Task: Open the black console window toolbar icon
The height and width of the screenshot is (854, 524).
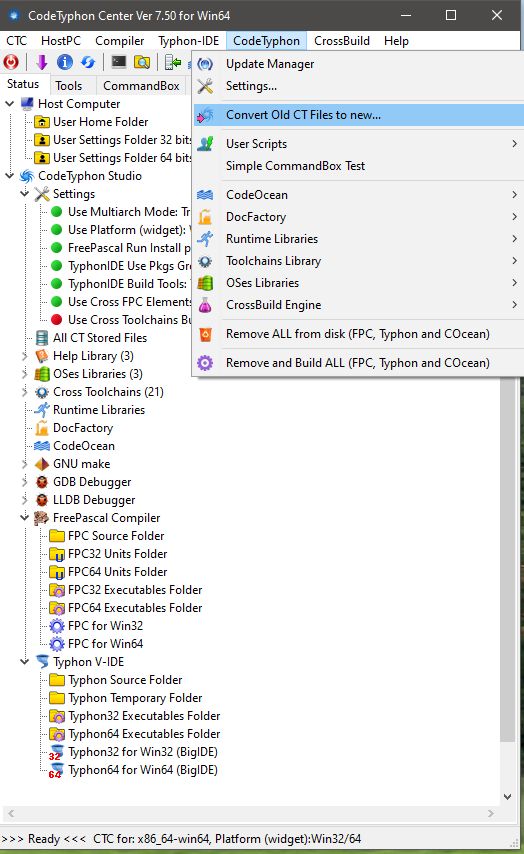Action: [119, 62]
